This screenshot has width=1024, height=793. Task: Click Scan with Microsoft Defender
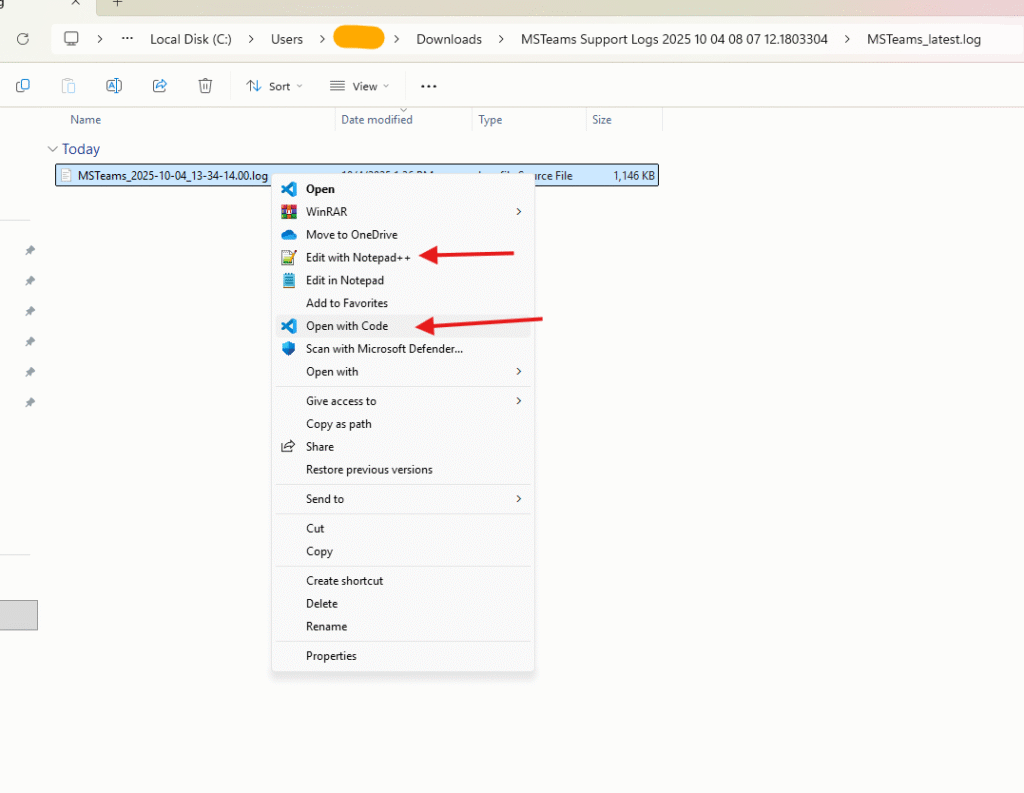tap(384, 349)
